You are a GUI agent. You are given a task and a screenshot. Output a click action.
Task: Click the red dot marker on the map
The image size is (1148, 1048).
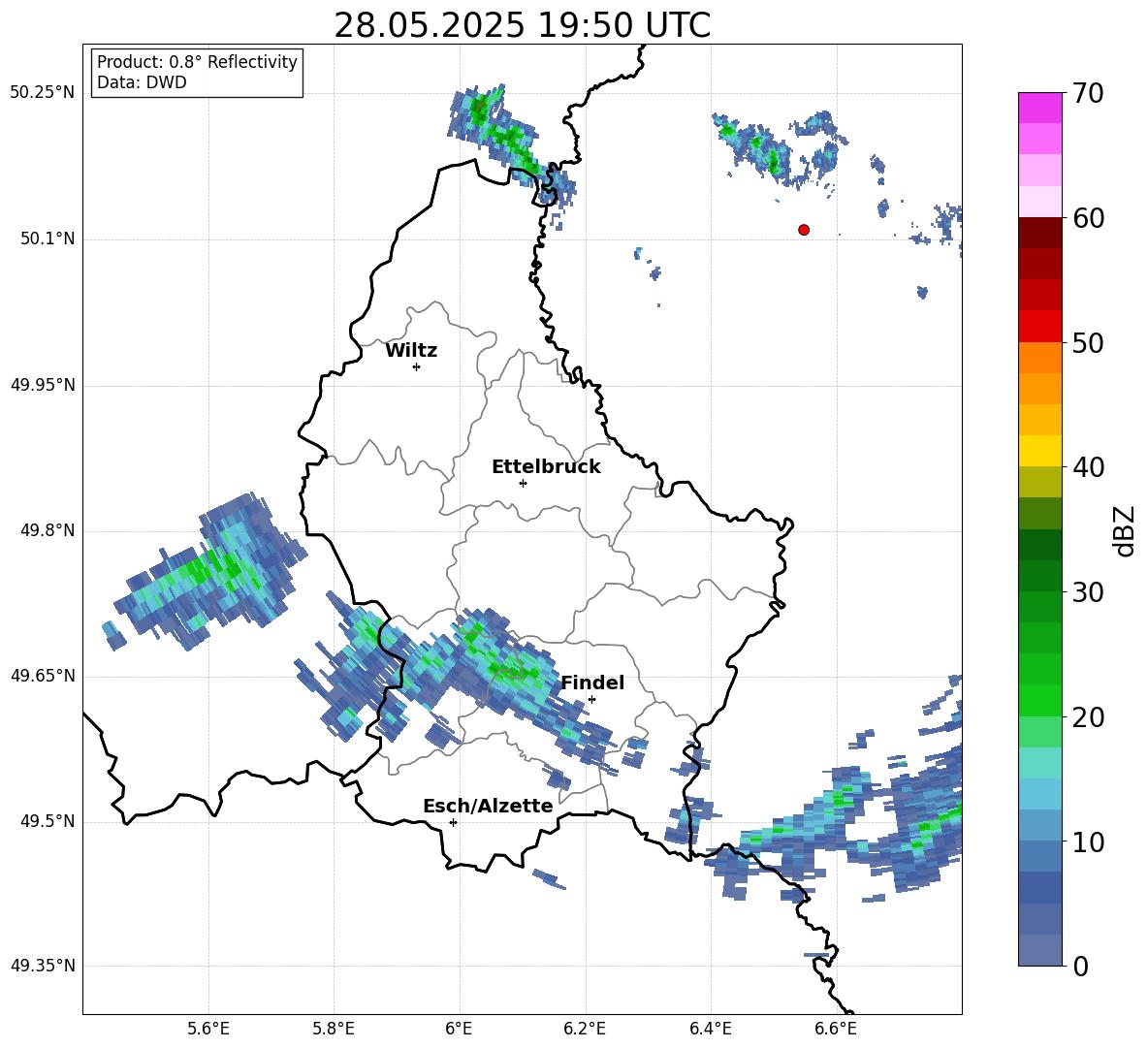pyautogui.click(x=804, y=230)
